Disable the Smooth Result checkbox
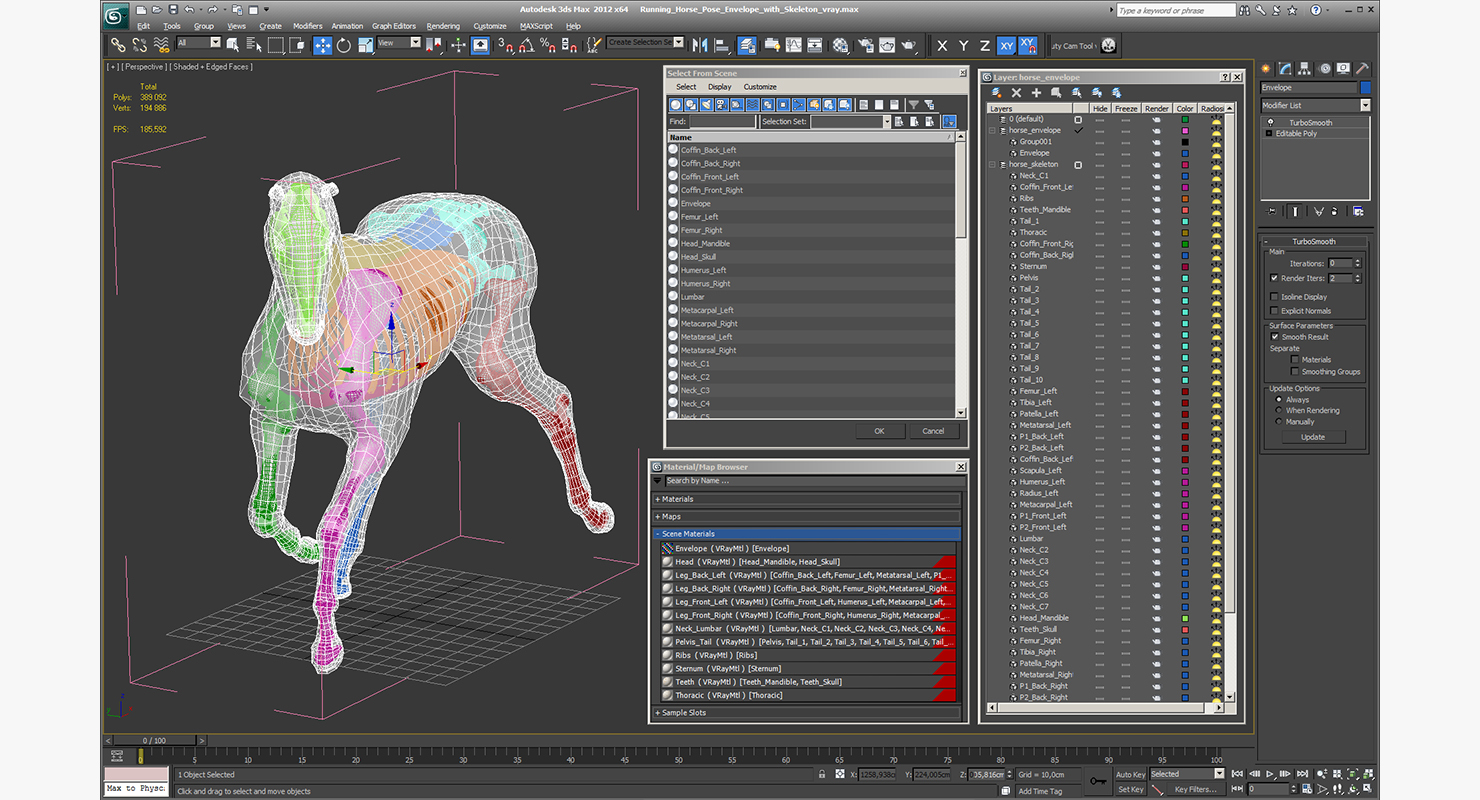1480x800 pixels. point(1274,337)
